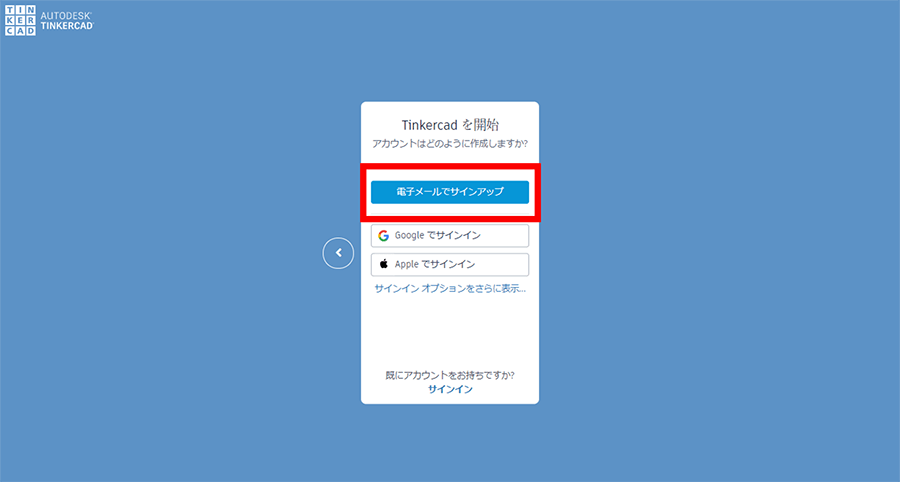The height and width of the screenshot is (482, 900).
Task: Click the K tile in the Tinkercad logo
Action: [x=10, y=21]
